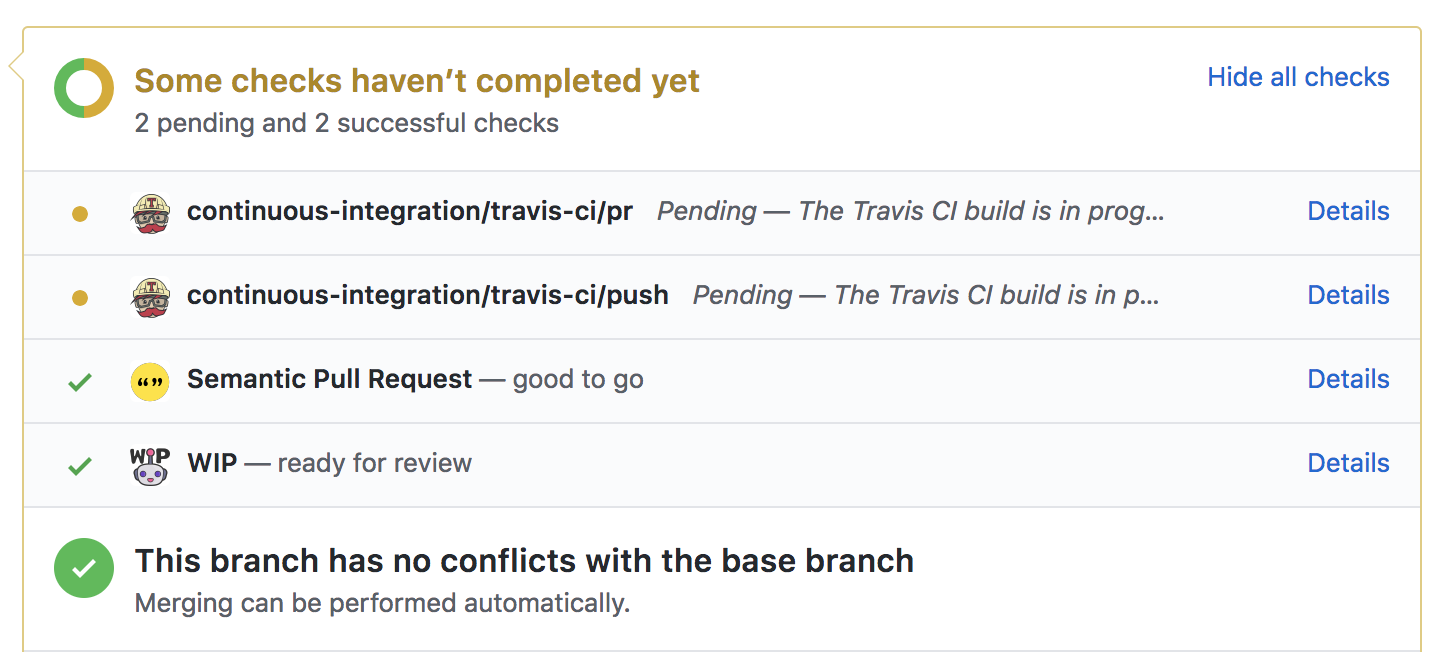Open Details for Semantic Pull Request

tap(1348, 379)
